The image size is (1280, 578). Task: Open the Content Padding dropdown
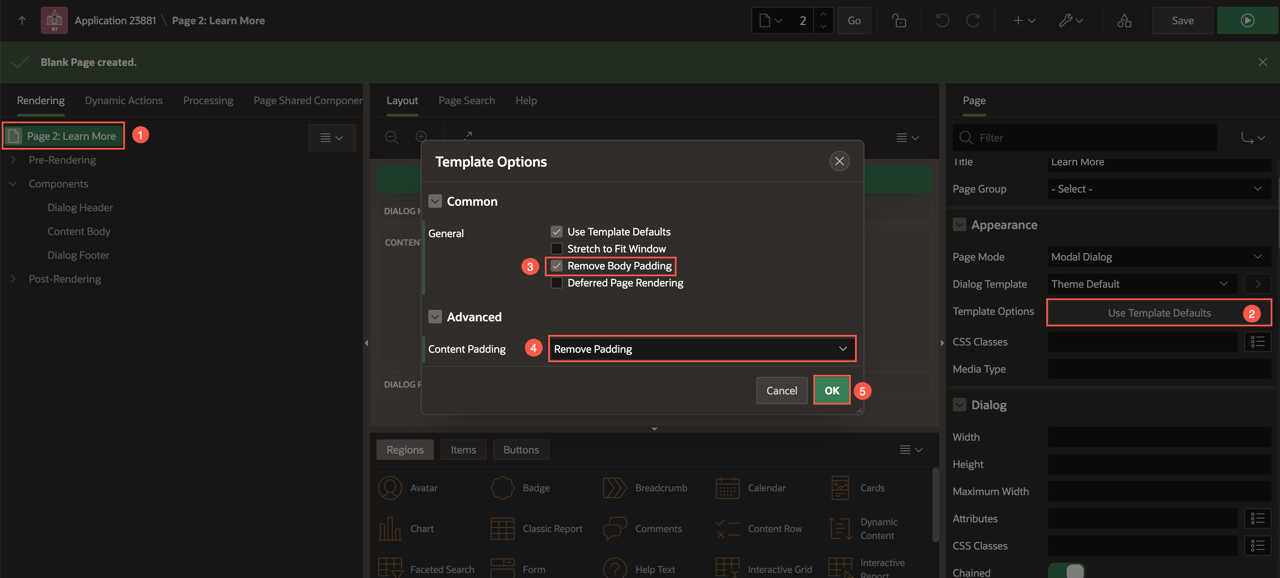pos(701,349)
